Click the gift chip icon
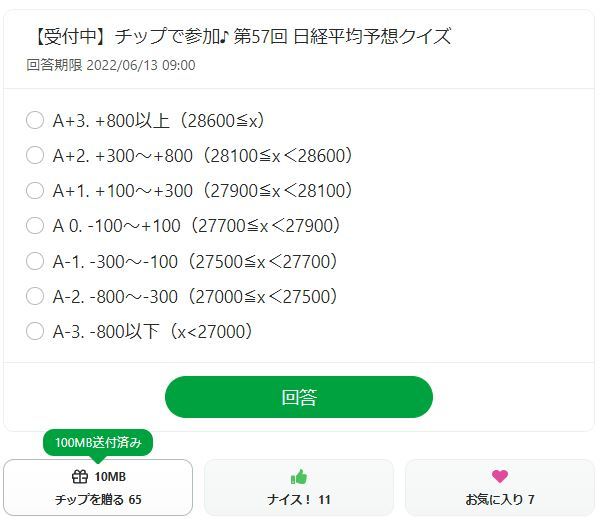The height and width of the screenshot is (529, 603). point(80,477)
